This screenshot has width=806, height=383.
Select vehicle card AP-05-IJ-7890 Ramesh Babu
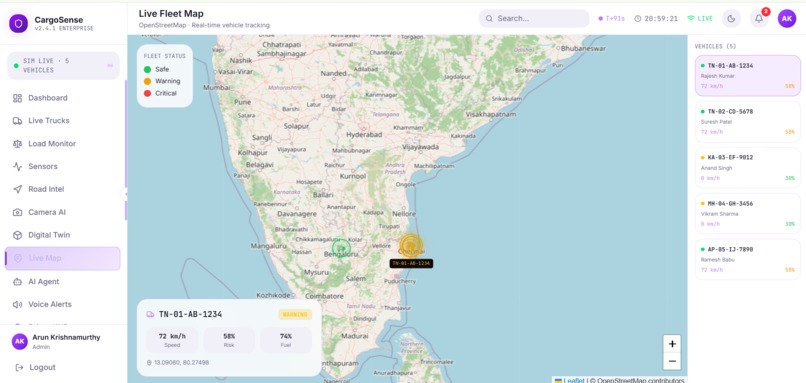click(747, 259)
